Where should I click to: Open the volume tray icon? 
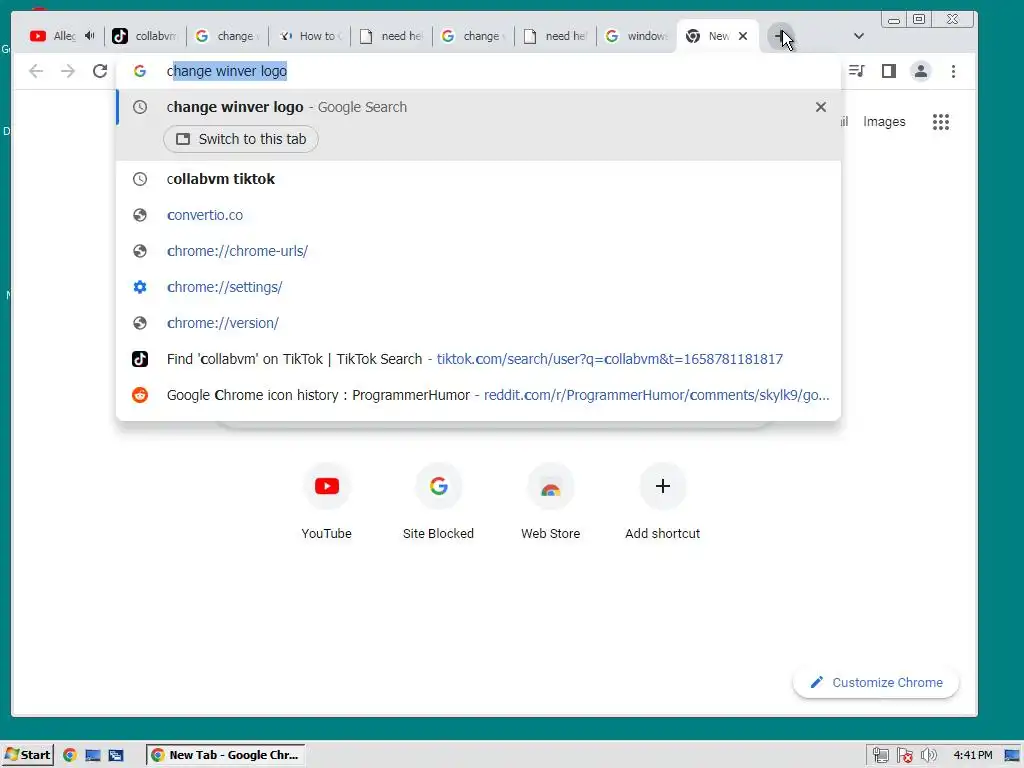coord(929,756)
